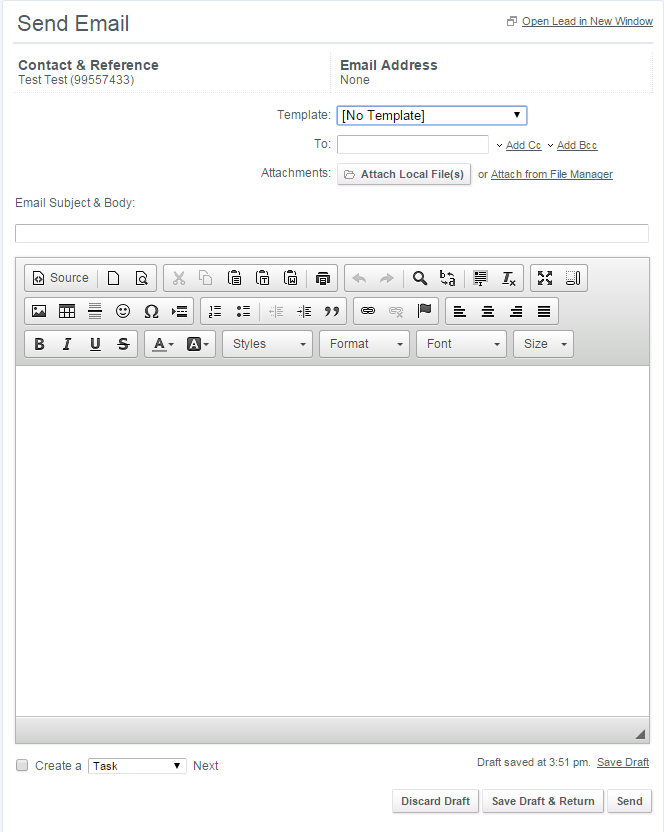Viewport: 664px width, 832px height.
Task: Open the Task type dropdown
Action: pos(137,766)
